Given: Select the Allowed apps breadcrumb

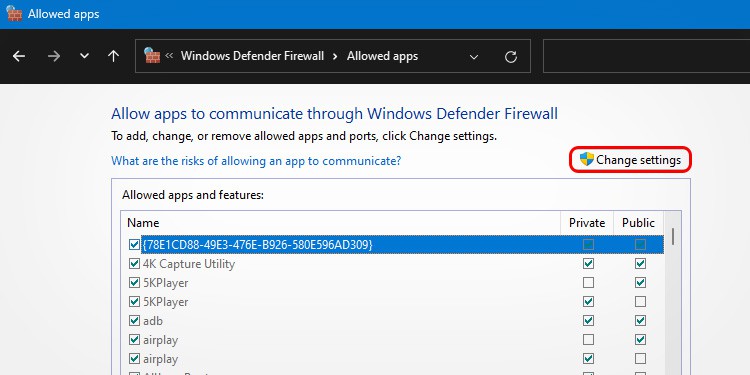Looking at the screenshot, I should 382,56.
